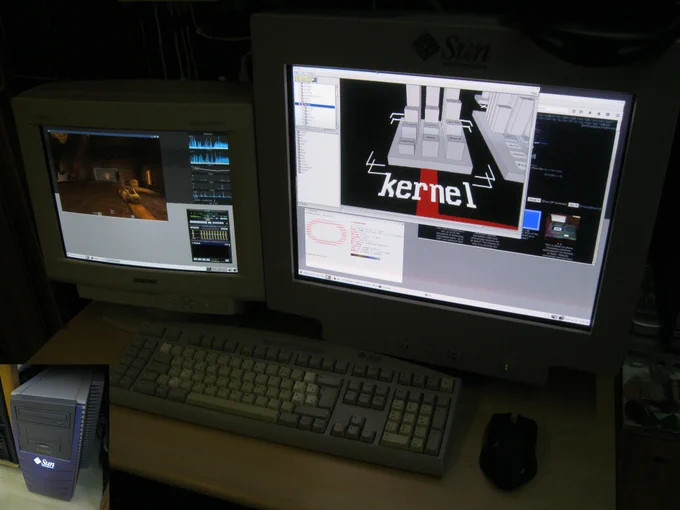680x510 pixels.
Task: Click the speaker icon in the right monitor's tray
Action: [x=554, y=317]
